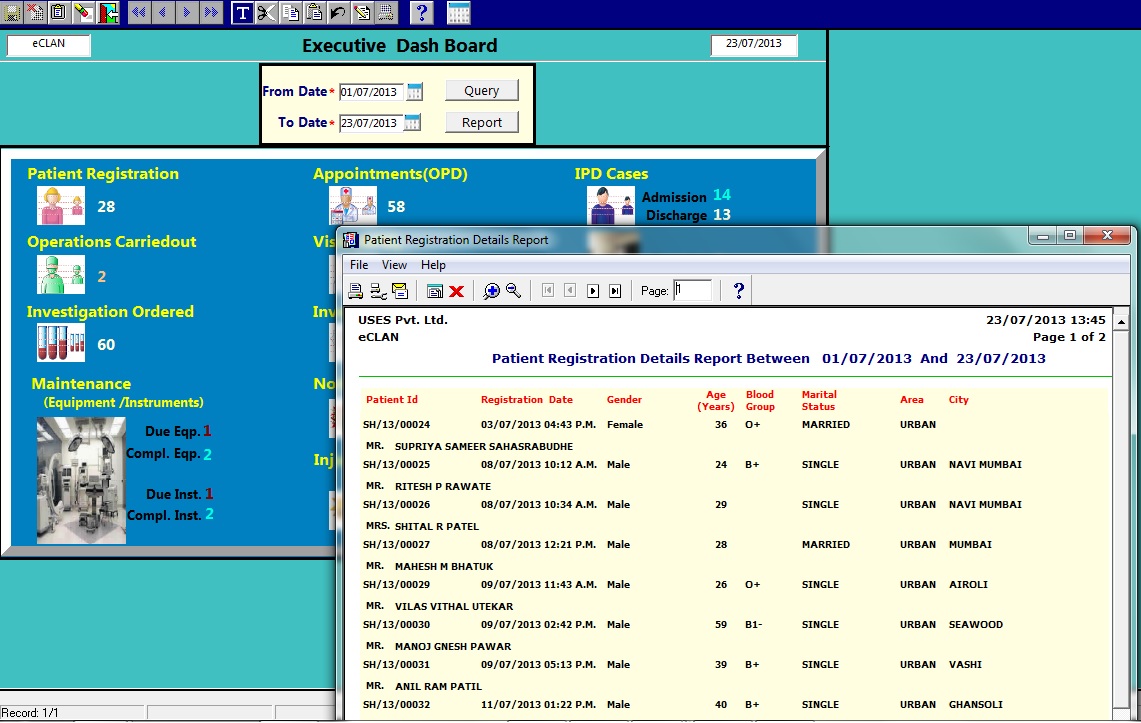The width and height of the screenshot is (1141, 723).
Task: Select the eraser clear icon in main toolbar
Action: pyautogui.click(x=83, y=12)
